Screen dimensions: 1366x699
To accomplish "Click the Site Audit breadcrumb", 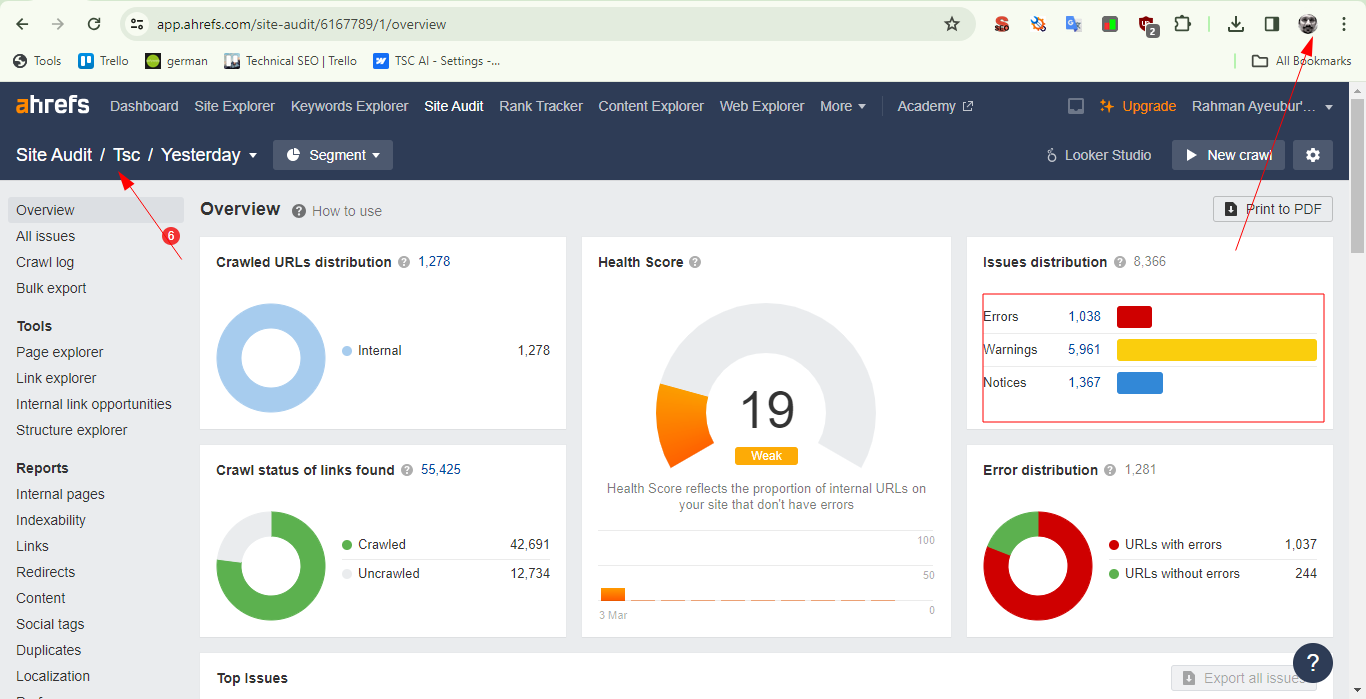I will tap(54, 155).
